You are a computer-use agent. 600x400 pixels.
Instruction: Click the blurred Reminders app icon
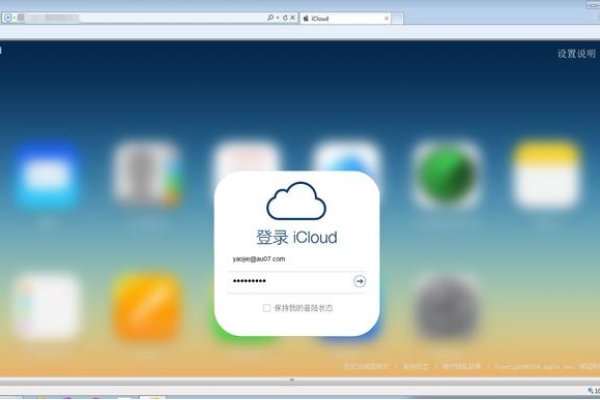47,306
